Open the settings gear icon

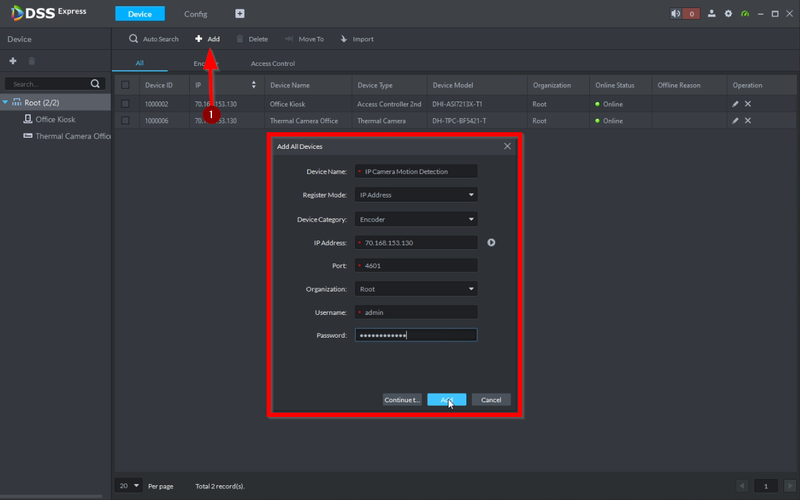click(x=728, y=14)
